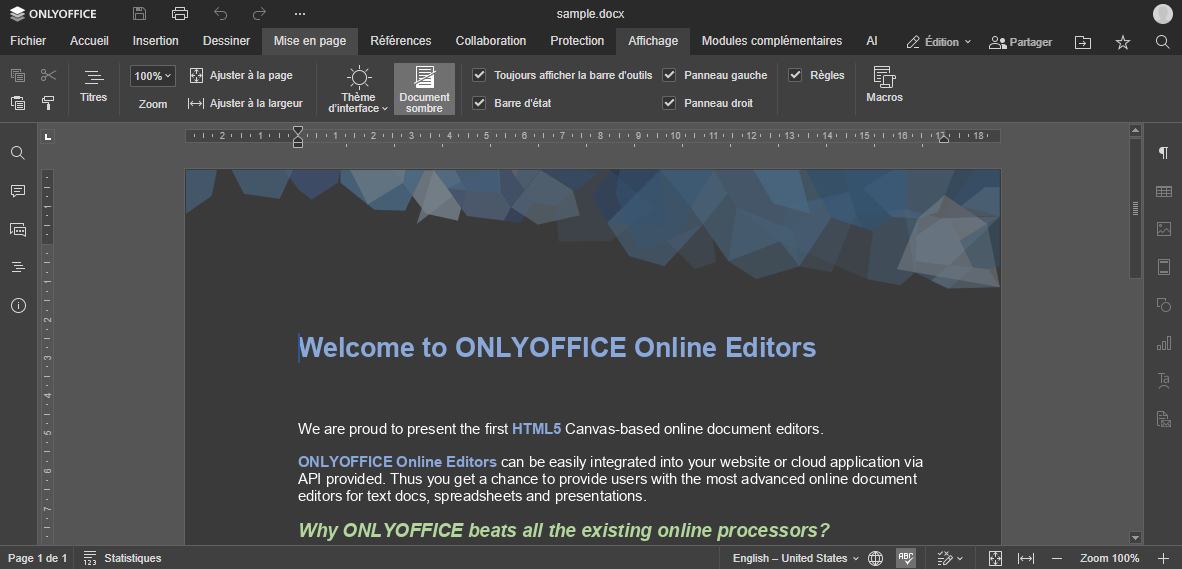This screenshot has height=569, width=1182.
Task: Click the Print icon in title bar
Action: pos(180,14)
